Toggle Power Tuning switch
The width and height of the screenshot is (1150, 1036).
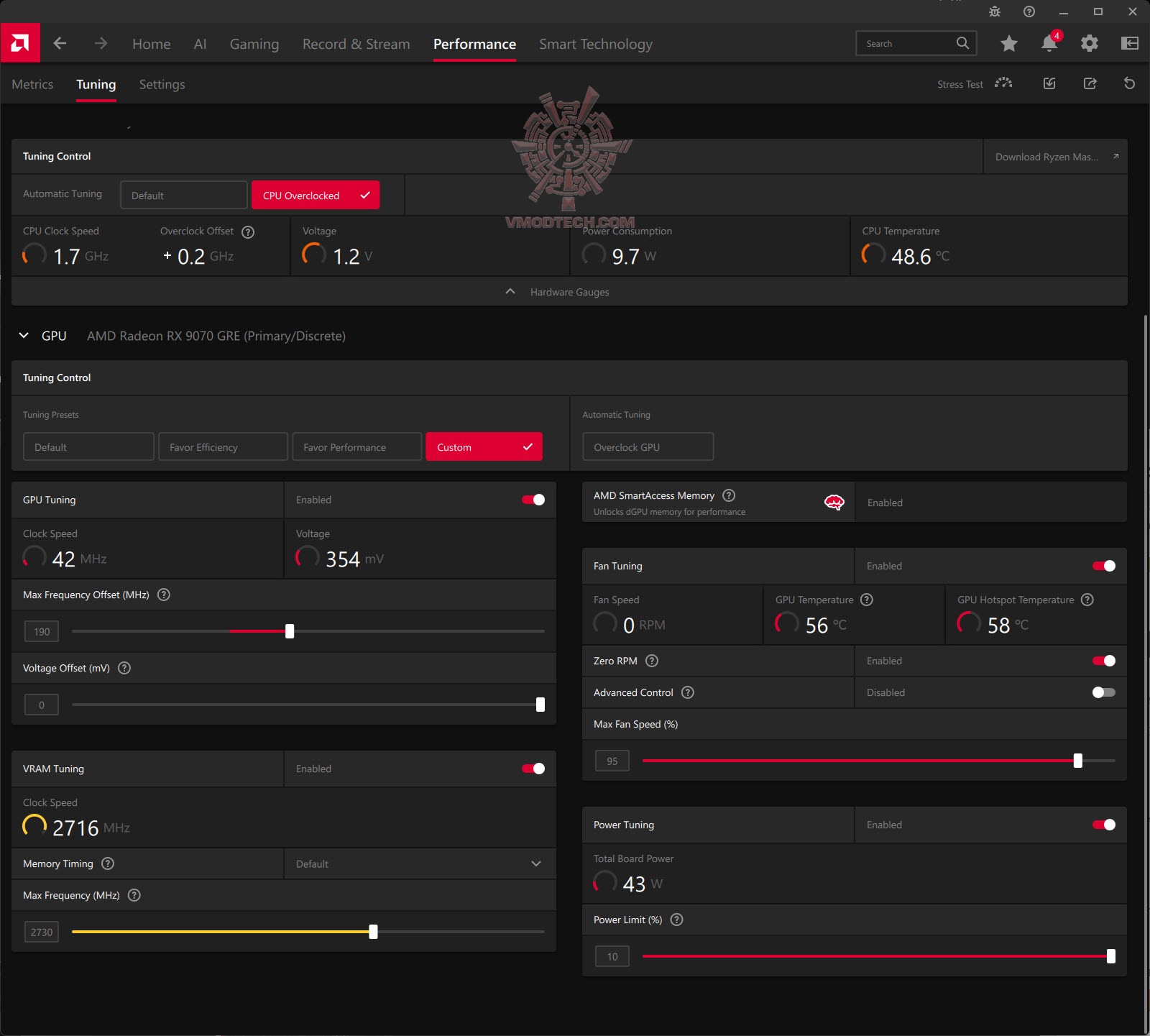(1104, 825)
